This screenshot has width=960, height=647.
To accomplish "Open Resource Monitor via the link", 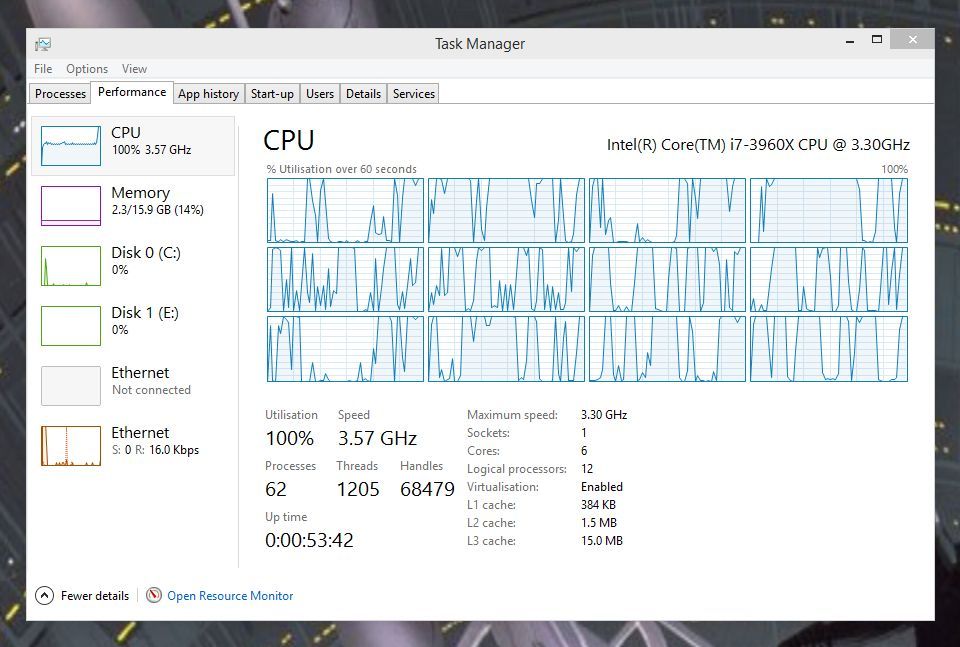I will click(x=229, y=595).
